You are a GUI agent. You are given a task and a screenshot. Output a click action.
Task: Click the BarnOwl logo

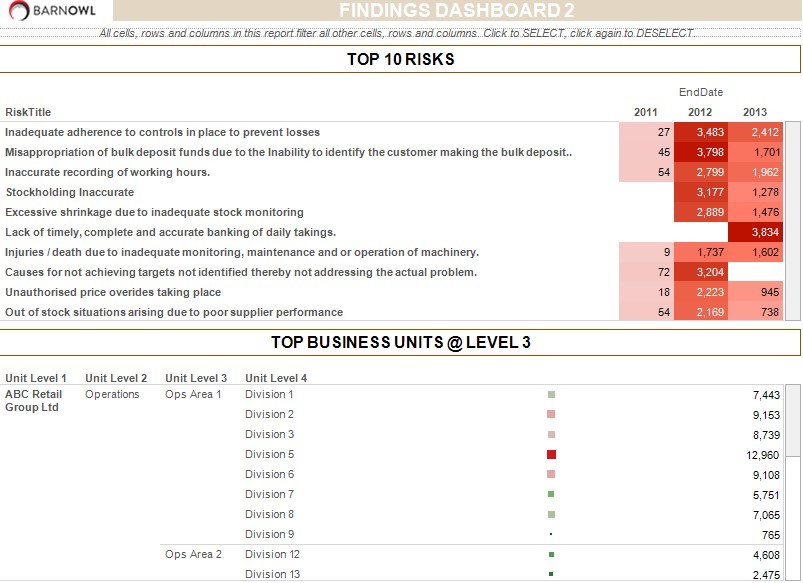tap(56, 11)
